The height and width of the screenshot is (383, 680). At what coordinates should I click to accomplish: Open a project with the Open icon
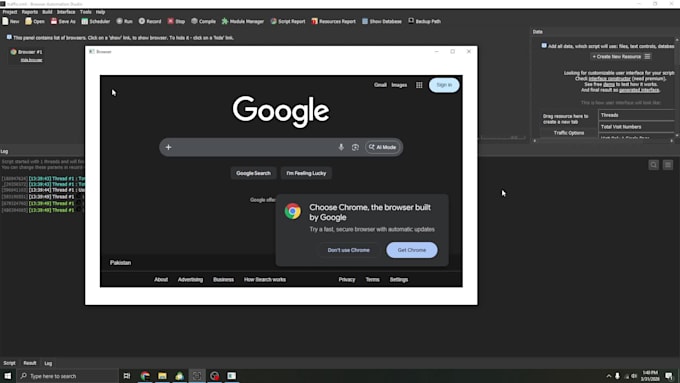coord(35,21)
